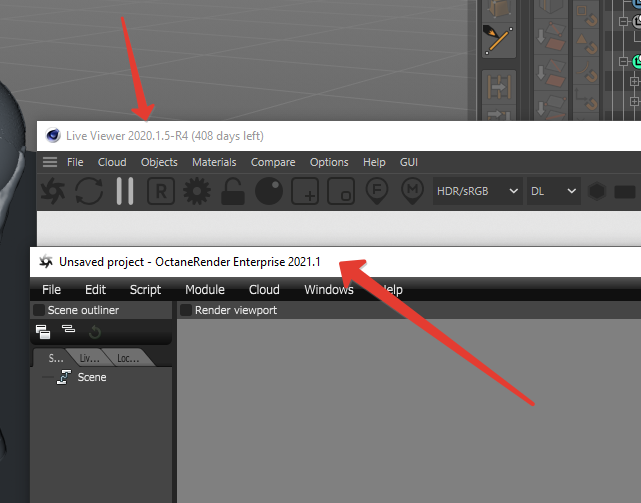Toggle the Render viewport pane checkbox
This screenshot has width=641, height=503.
pos(186,310)
